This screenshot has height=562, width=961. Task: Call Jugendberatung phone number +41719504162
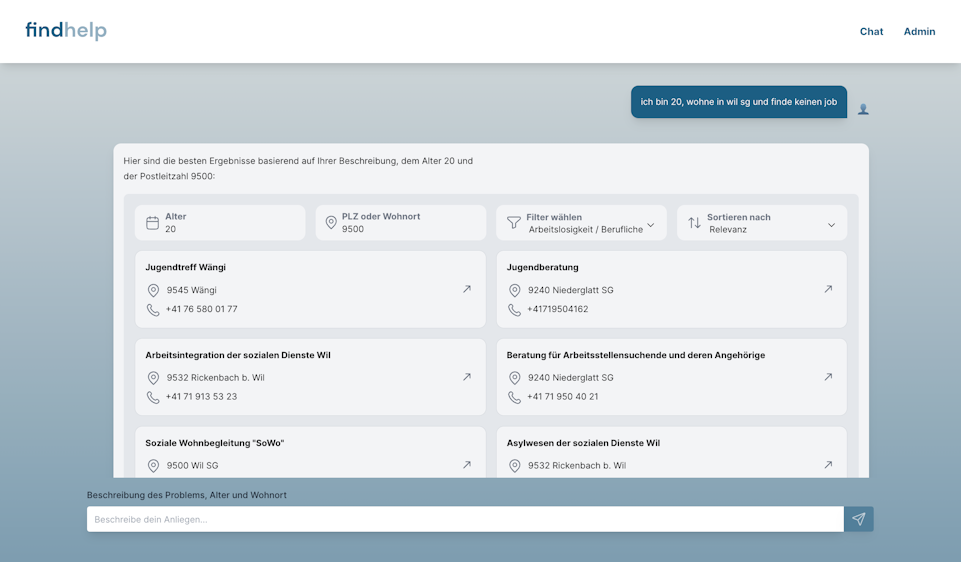[x=557, y=309]
